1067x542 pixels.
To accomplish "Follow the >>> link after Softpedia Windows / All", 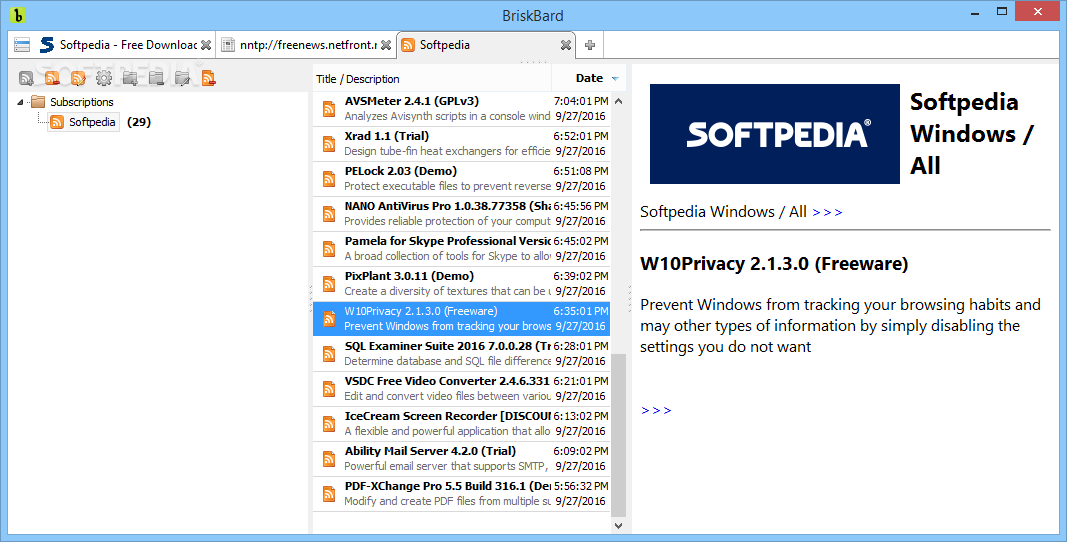I will click(827, 212).
